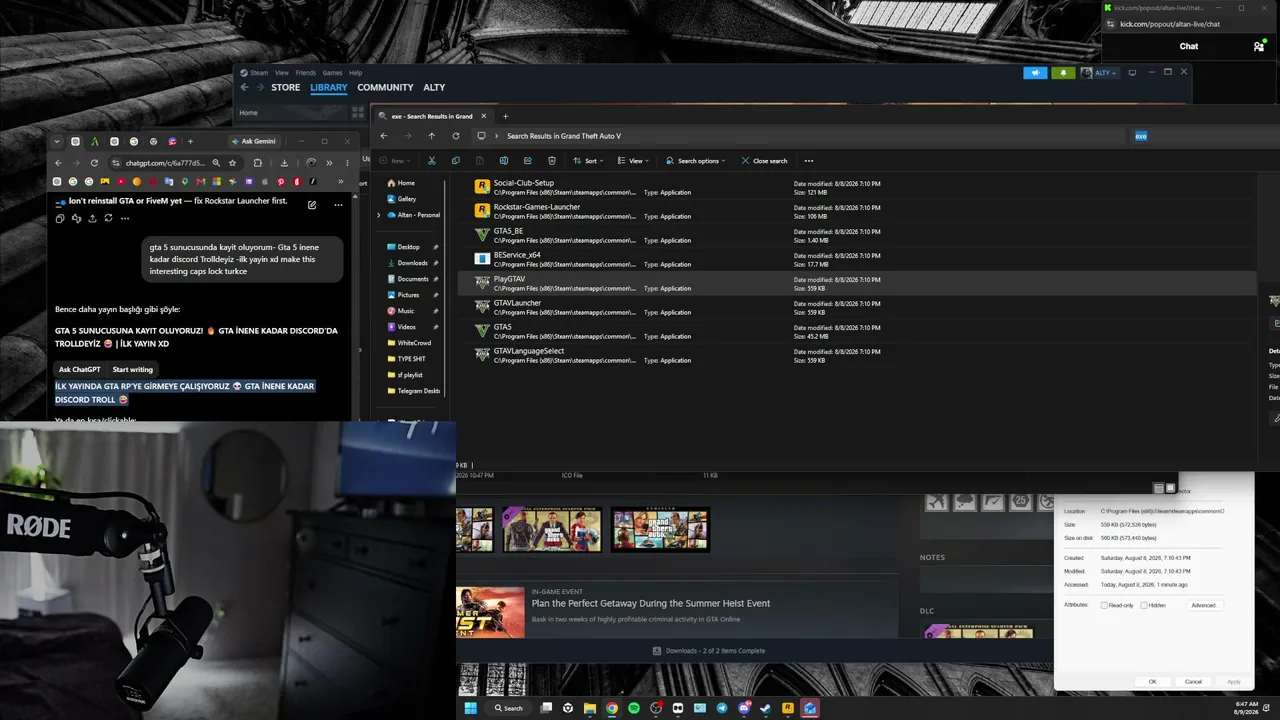The image size is (1280, 720).
Task: Open the Games menu in Steam
Action: 332,73
